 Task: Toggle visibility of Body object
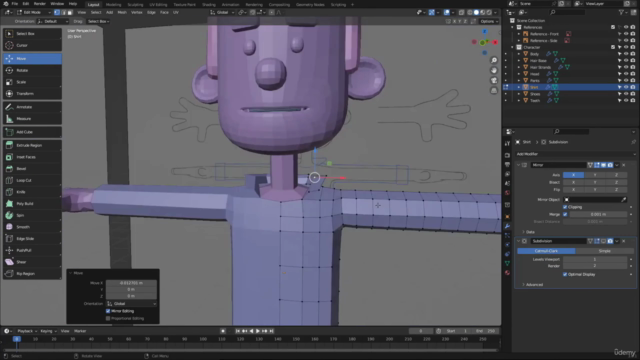point(626,54)
